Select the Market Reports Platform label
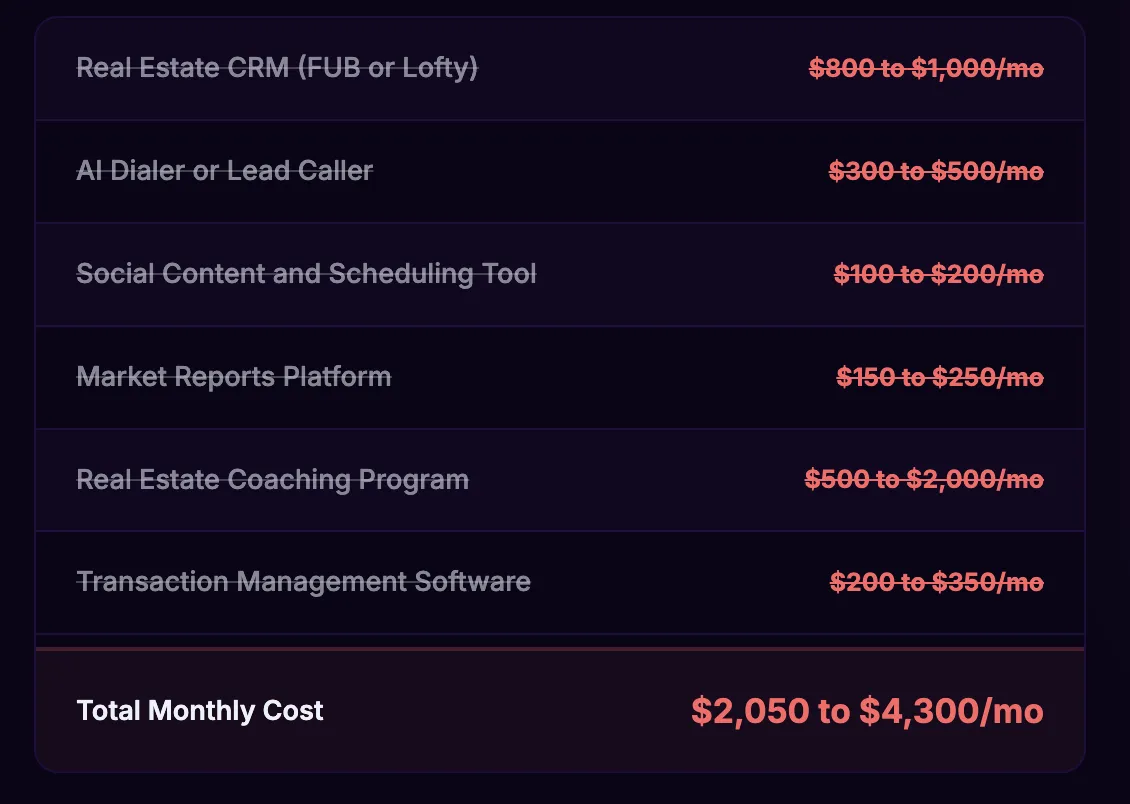This screenshot has height=804, width=1130. 233,377
